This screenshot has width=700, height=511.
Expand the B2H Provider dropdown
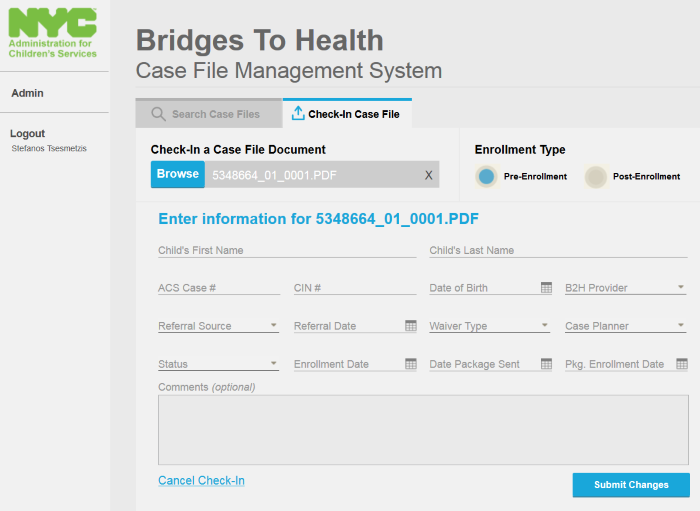[x=625, y=288]
